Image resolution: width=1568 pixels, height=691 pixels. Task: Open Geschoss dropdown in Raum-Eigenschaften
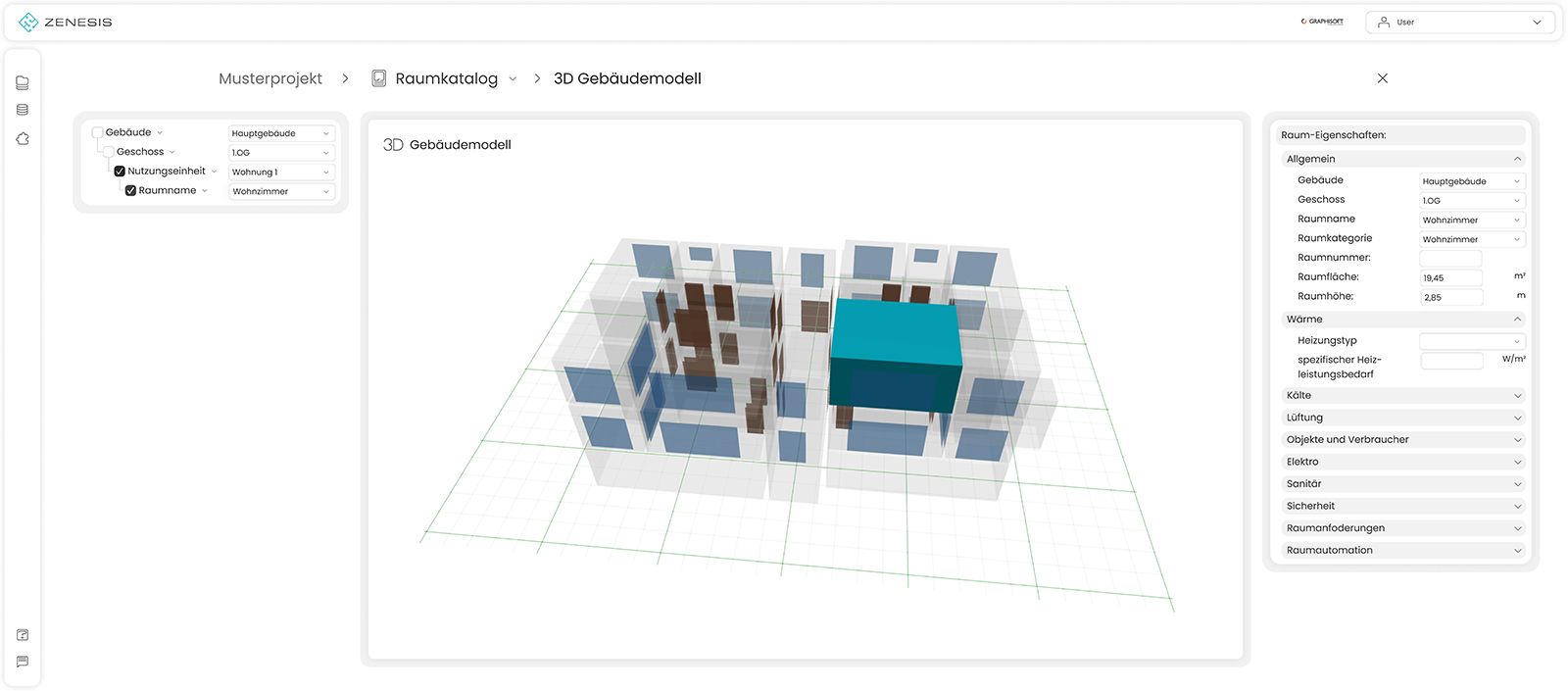click(1472, 201)
